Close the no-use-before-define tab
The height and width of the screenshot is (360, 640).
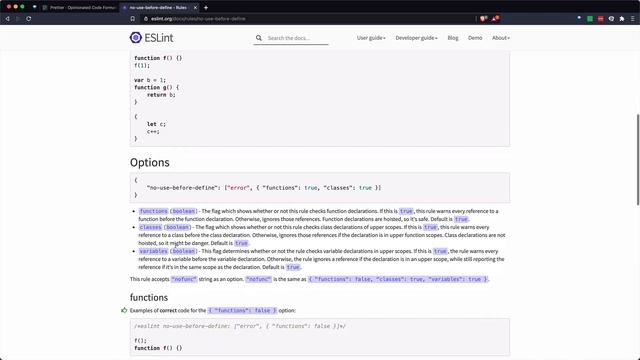click(x=195, y=7)
